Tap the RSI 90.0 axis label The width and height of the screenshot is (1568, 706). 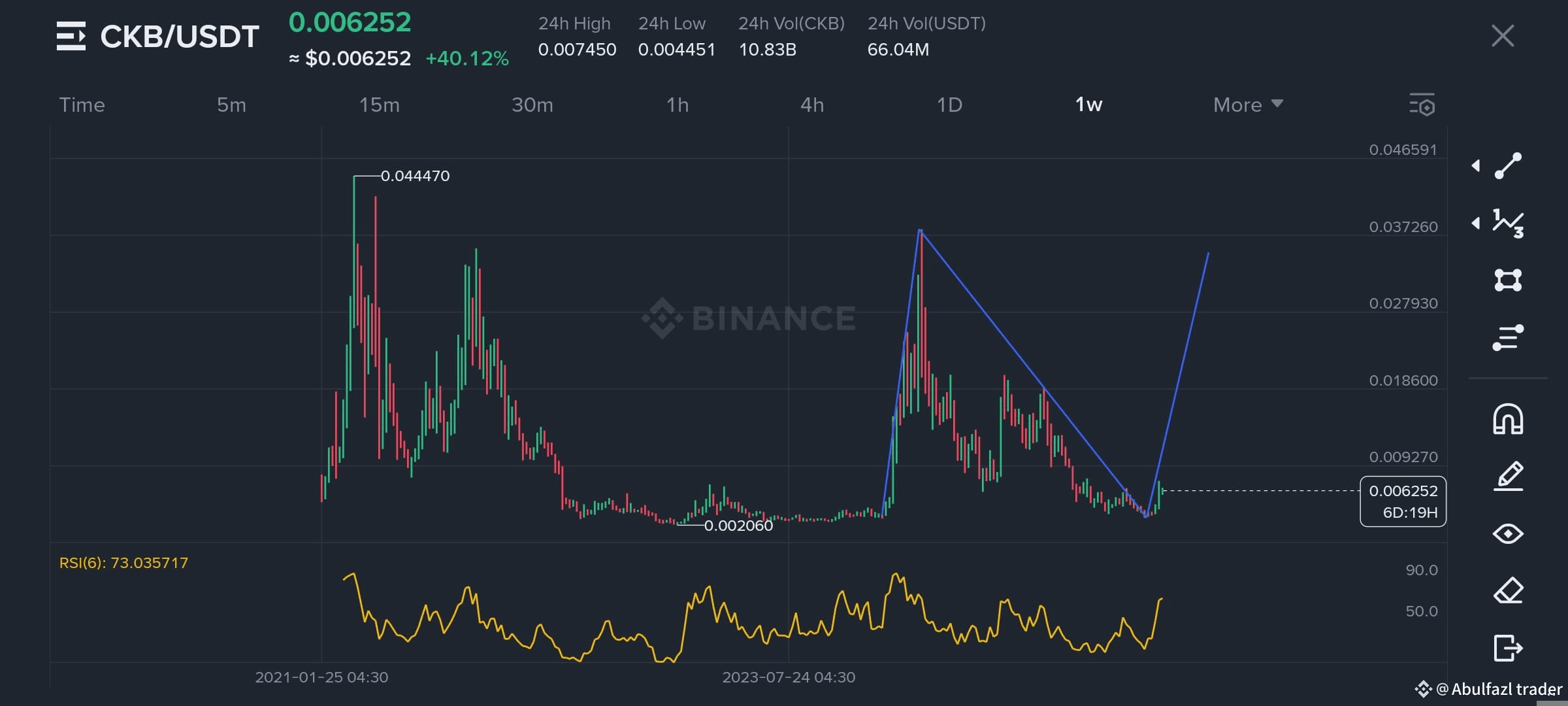[x=1422, y=570]
